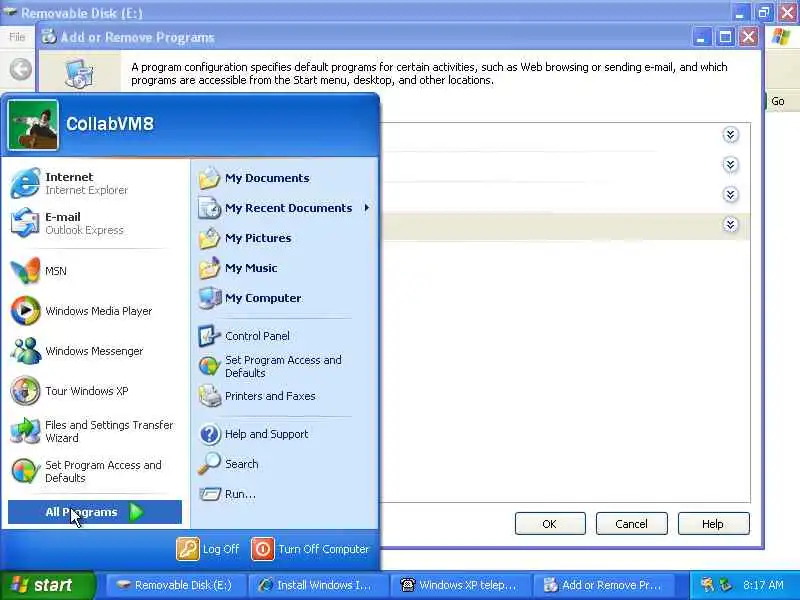Click the program configuration icon beside the description
Screen dimensions: 800x600
point(80,74)
